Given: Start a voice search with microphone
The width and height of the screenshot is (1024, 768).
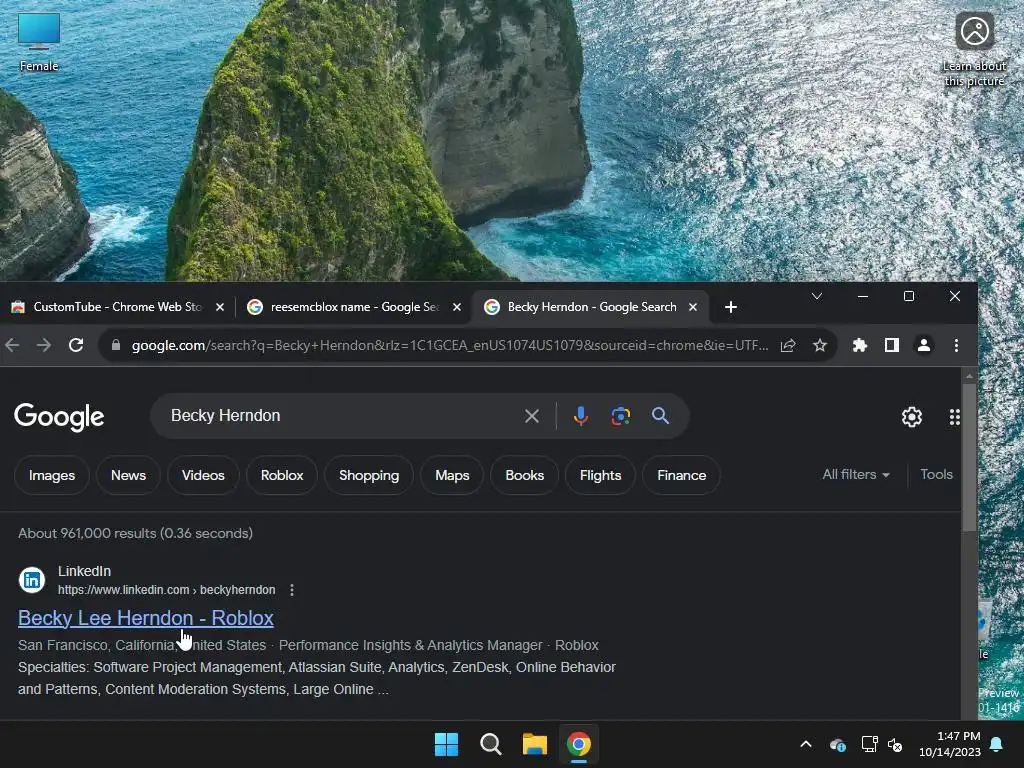Looking at the screenshot, I should tap(581, 416).
